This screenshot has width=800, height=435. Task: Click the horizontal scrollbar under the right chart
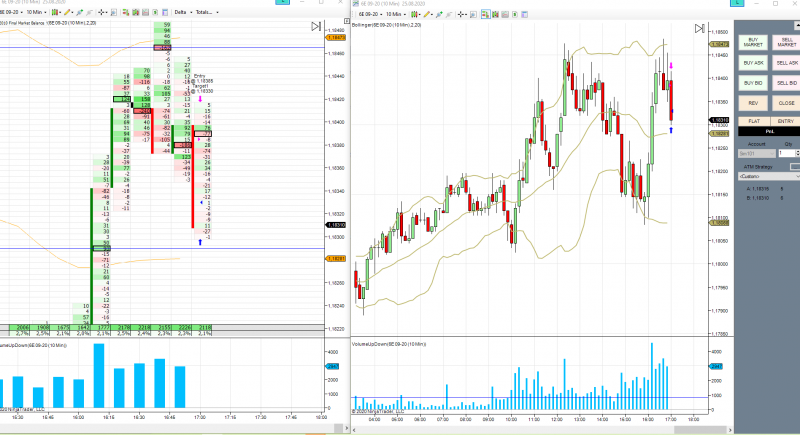pyautogui.click(x=542, y=430)
